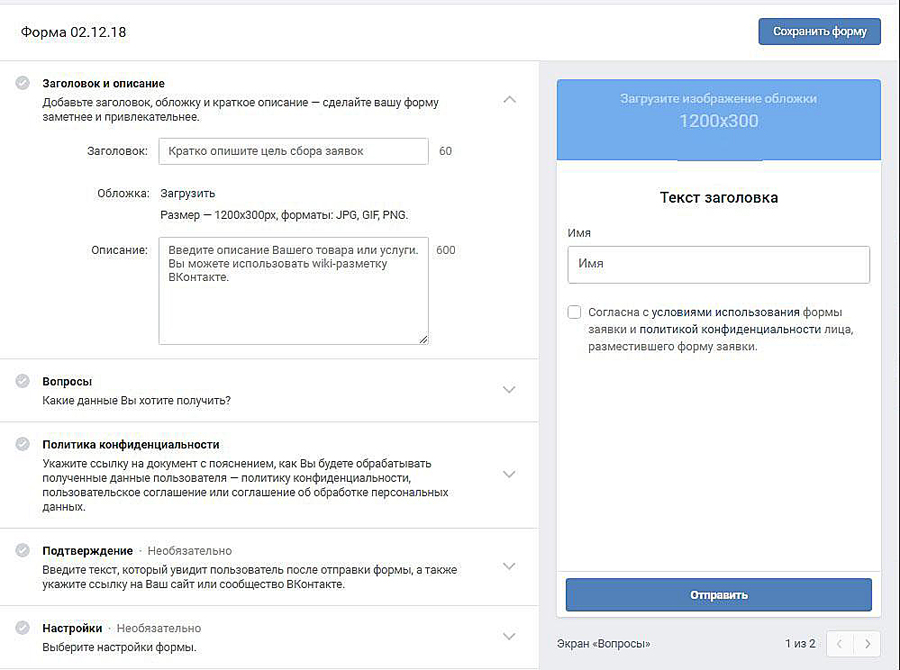This screenshot has height=670, width=900.
Task: Collapse the Заголовок и описание section
Action: (509, 99)
